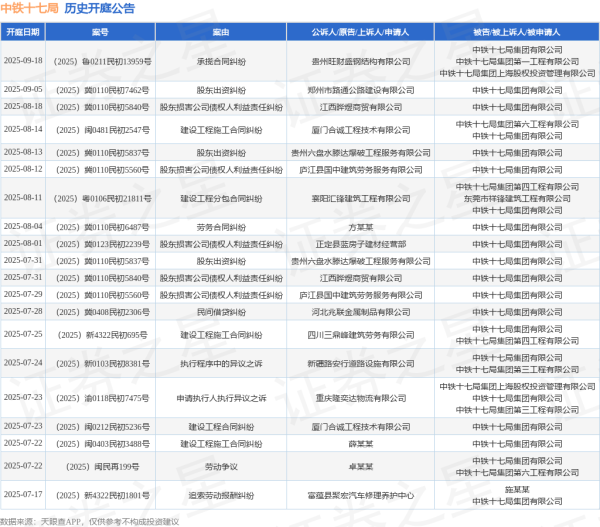This screenshot has width=600, height=527.
Task: Click plaintiff 卓某某
Action: (360, 467)
